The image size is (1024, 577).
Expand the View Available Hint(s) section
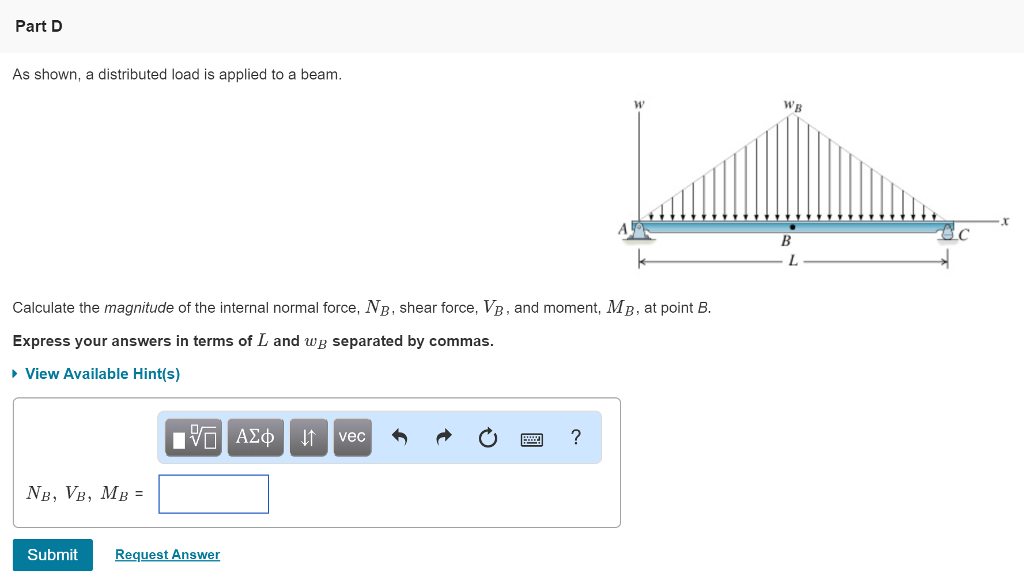point(101,373)
